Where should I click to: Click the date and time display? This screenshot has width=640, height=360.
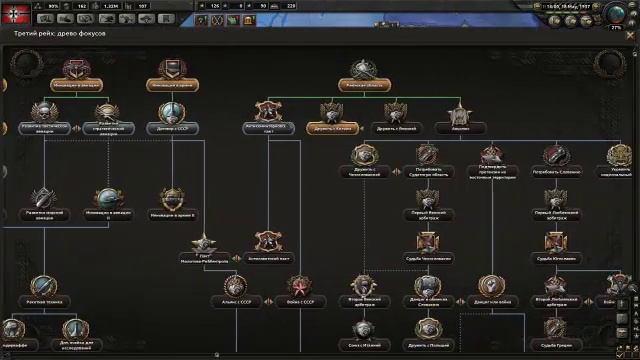click(x=568, y=6)
